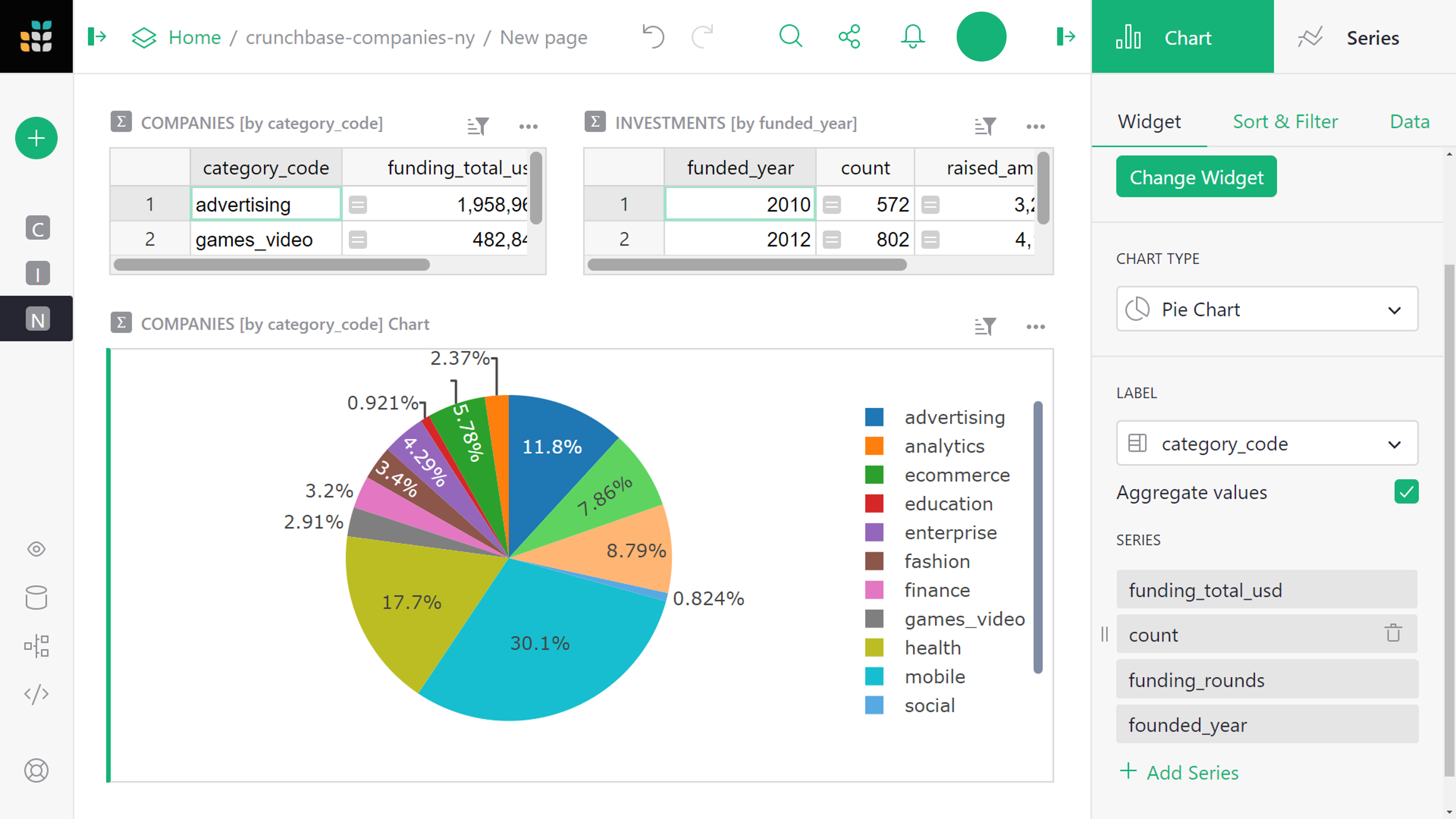Toggle Access Rules eye icon in sidebar
Screen dimensions: 1456x819
coord(36,549)
